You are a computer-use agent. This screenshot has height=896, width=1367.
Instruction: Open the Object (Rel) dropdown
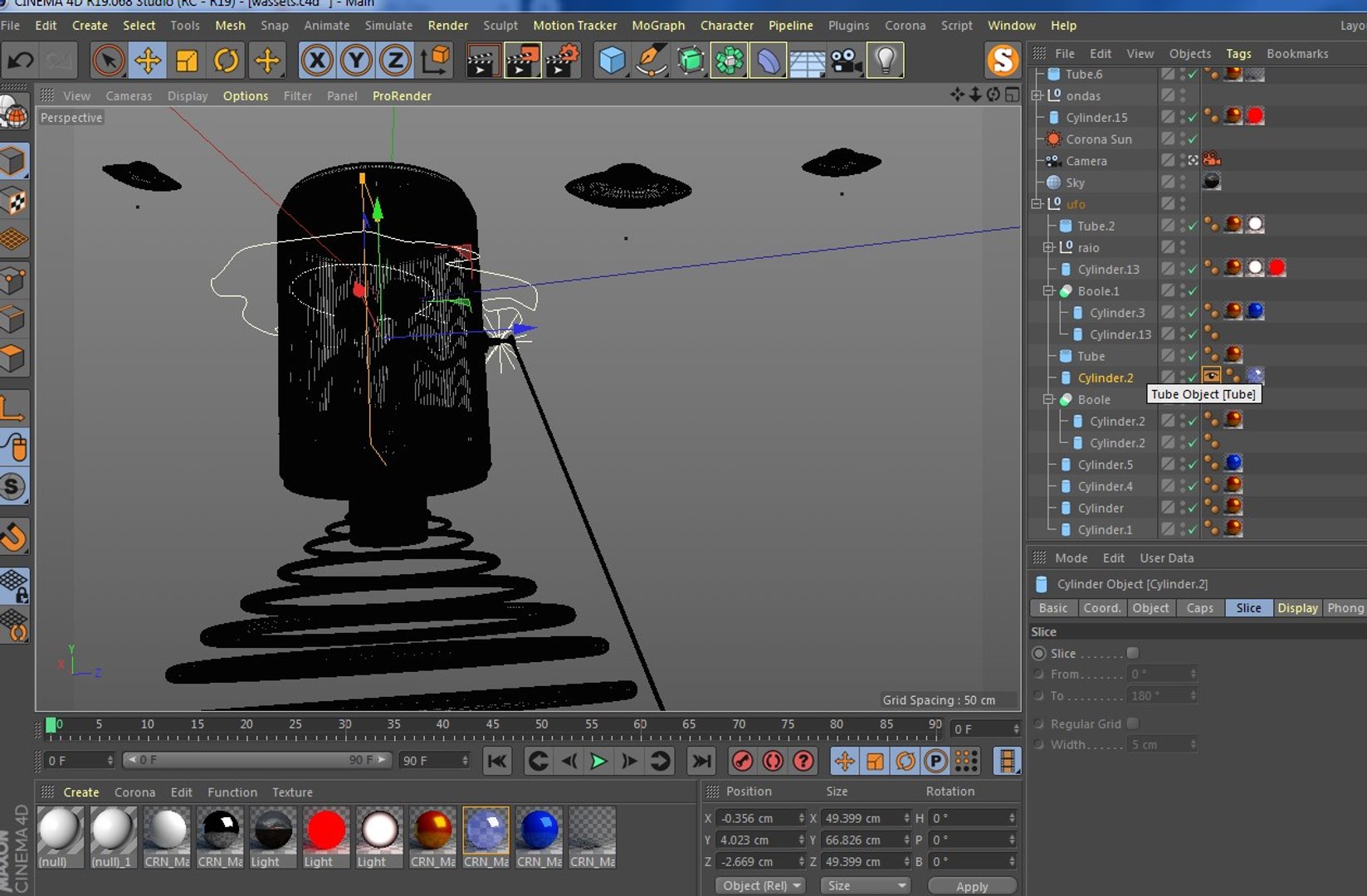click(760, 885)
